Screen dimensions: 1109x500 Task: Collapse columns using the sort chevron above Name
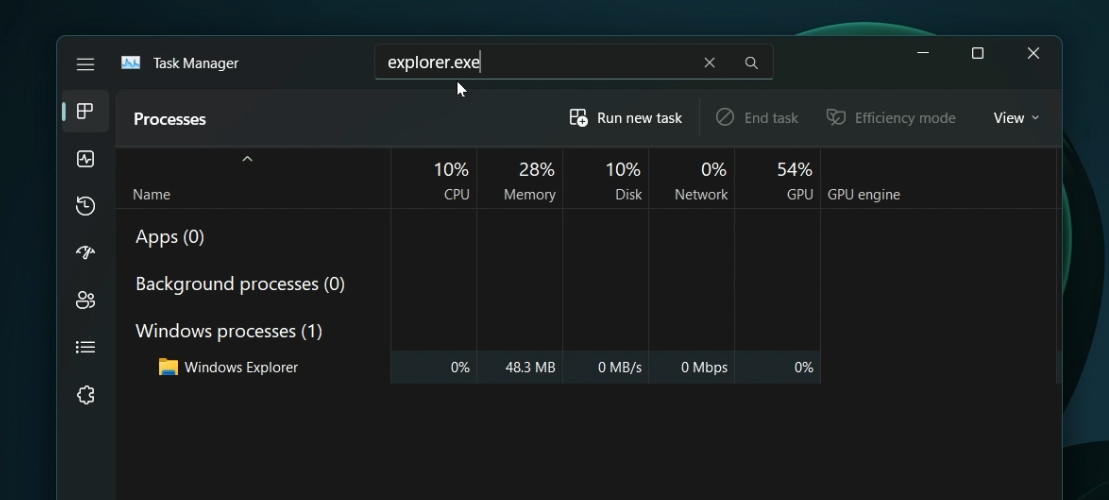247,159
